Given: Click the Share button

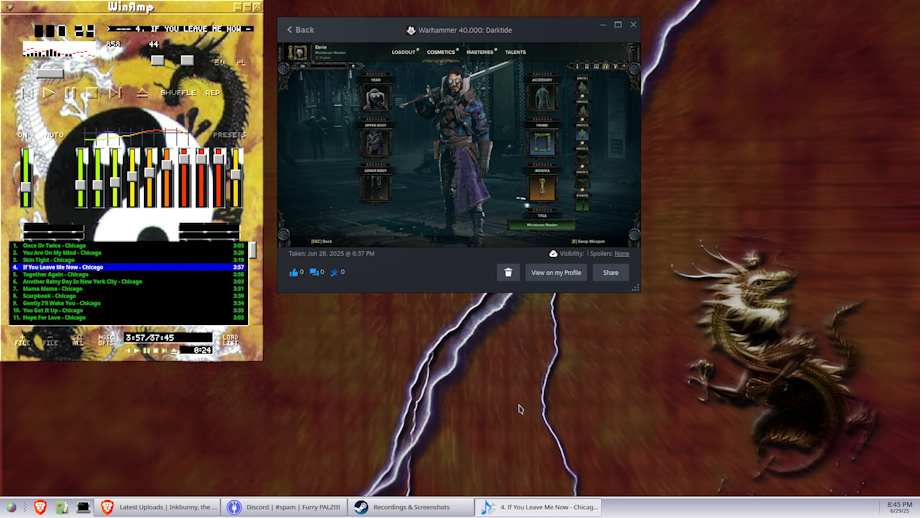Looking at the screenshot, I should point(610,272).
